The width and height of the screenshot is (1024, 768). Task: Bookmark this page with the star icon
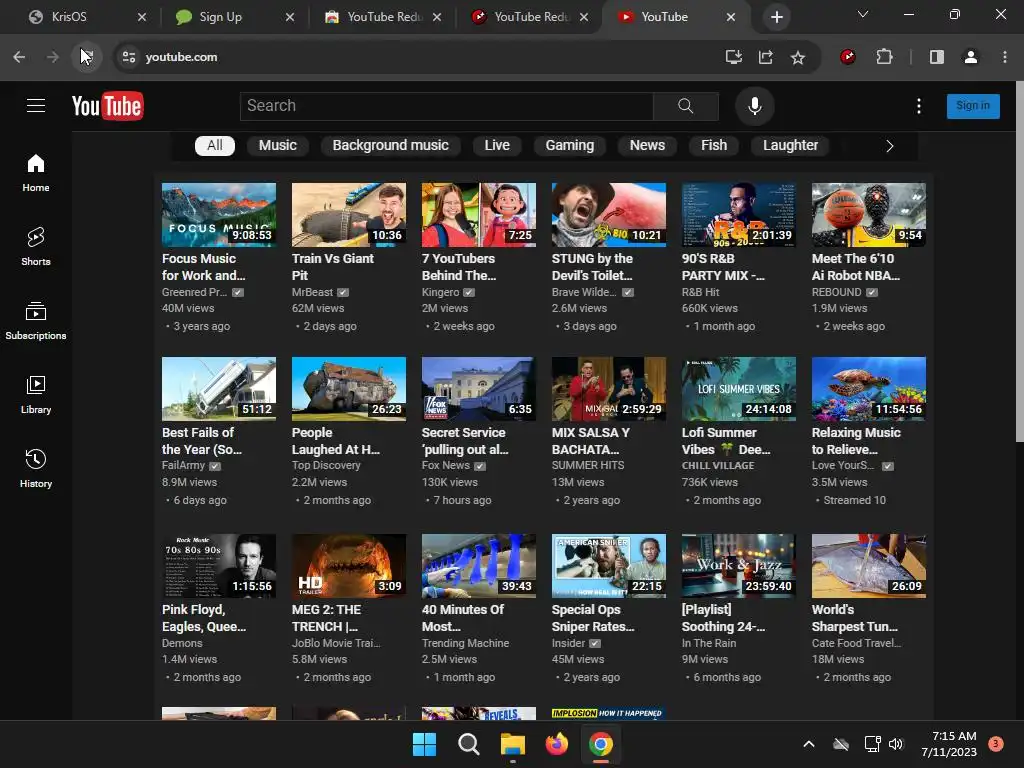point(797,57)
